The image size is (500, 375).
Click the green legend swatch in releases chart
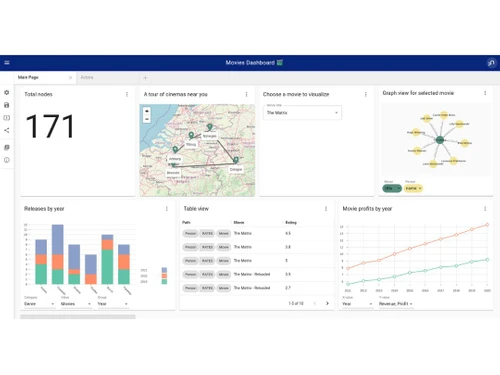[164, 282]
